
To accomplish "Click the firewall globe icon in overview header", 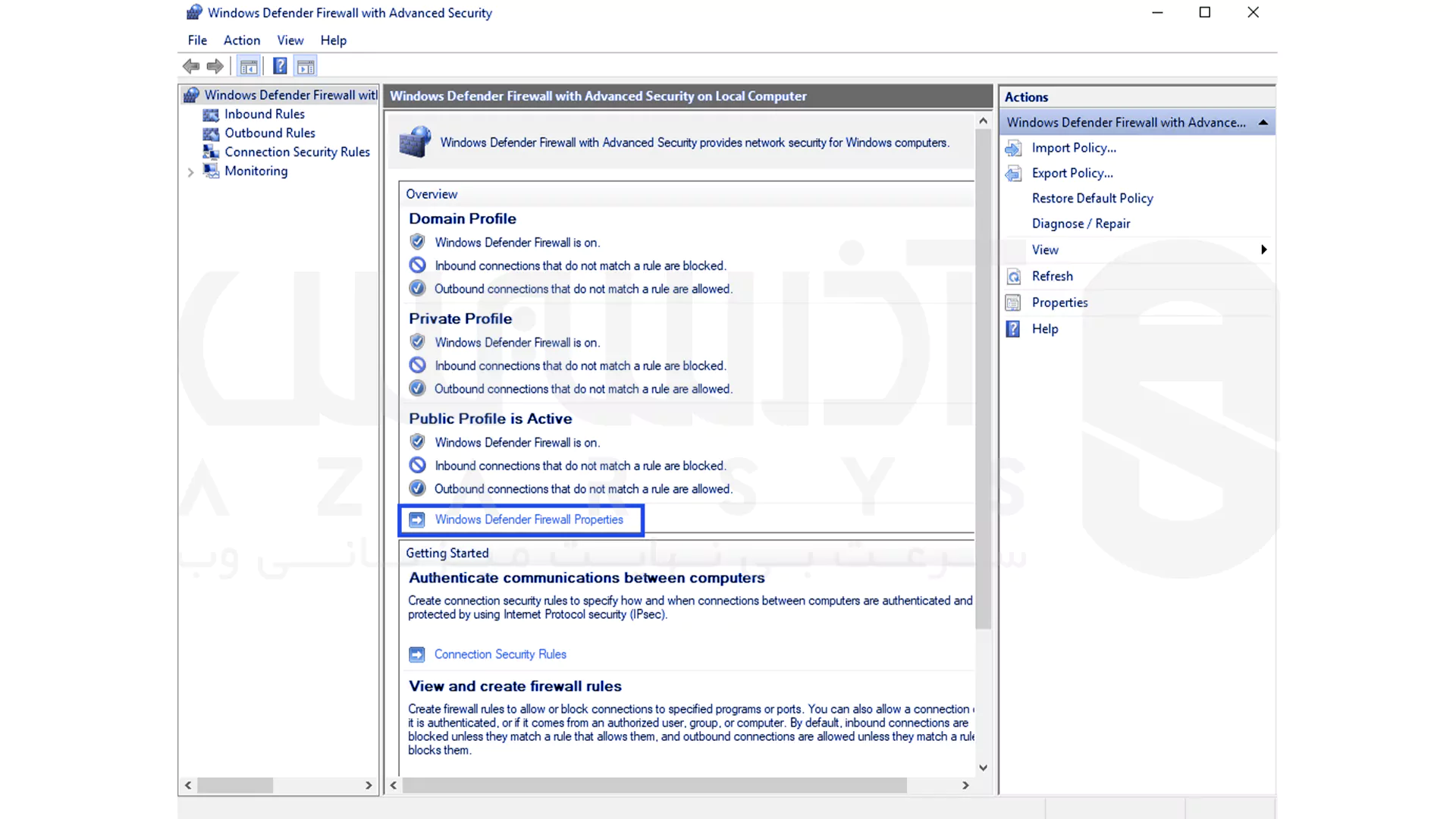I will pyautogui.click(x=415, y=142).
